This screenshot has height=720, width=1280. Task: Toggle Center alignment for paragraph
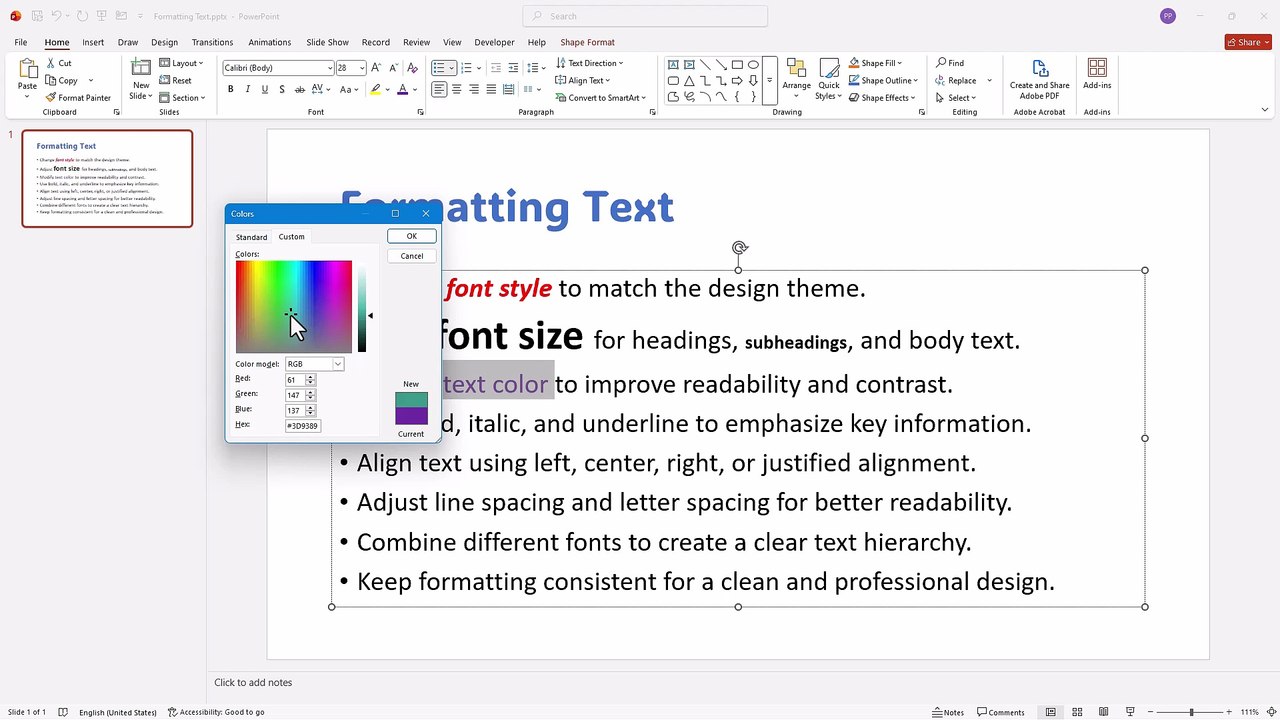point(456,89)
